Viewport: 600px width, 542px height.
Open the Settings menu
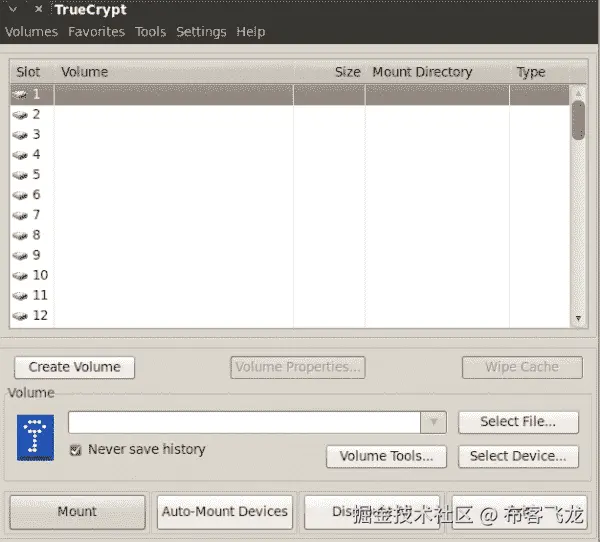click(201, 32)
